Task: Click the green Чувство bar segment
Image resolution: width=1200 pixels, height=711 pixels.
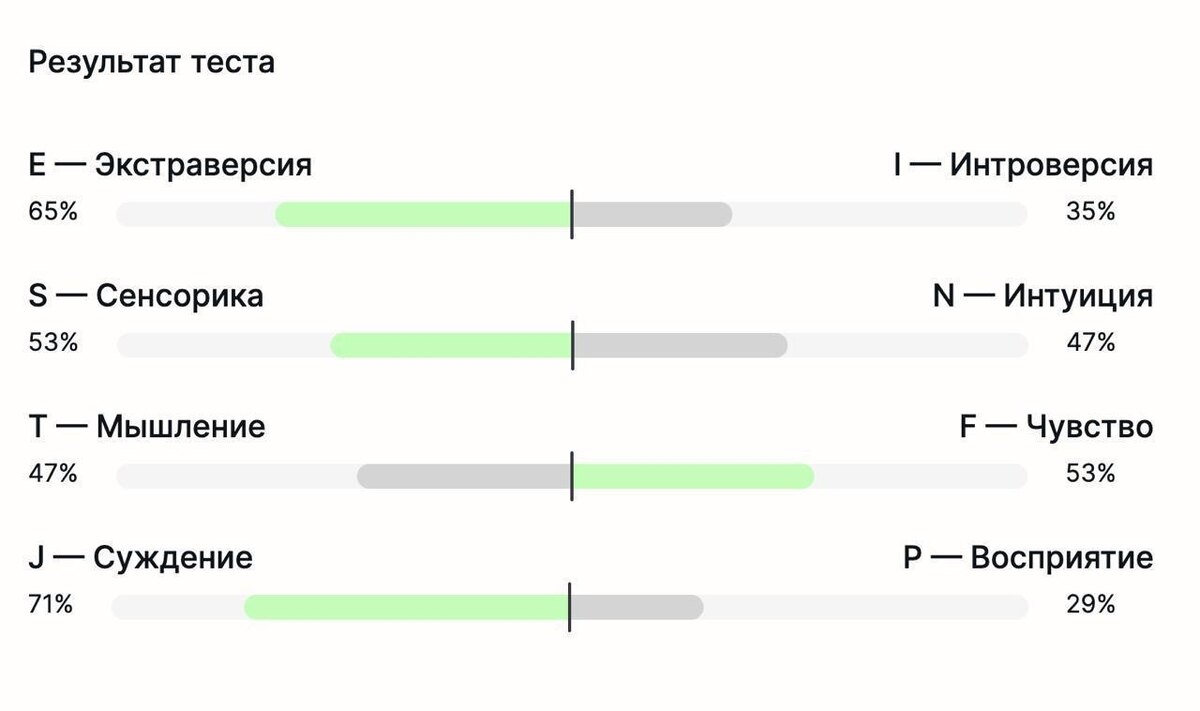Action: (x=693, y=476)
